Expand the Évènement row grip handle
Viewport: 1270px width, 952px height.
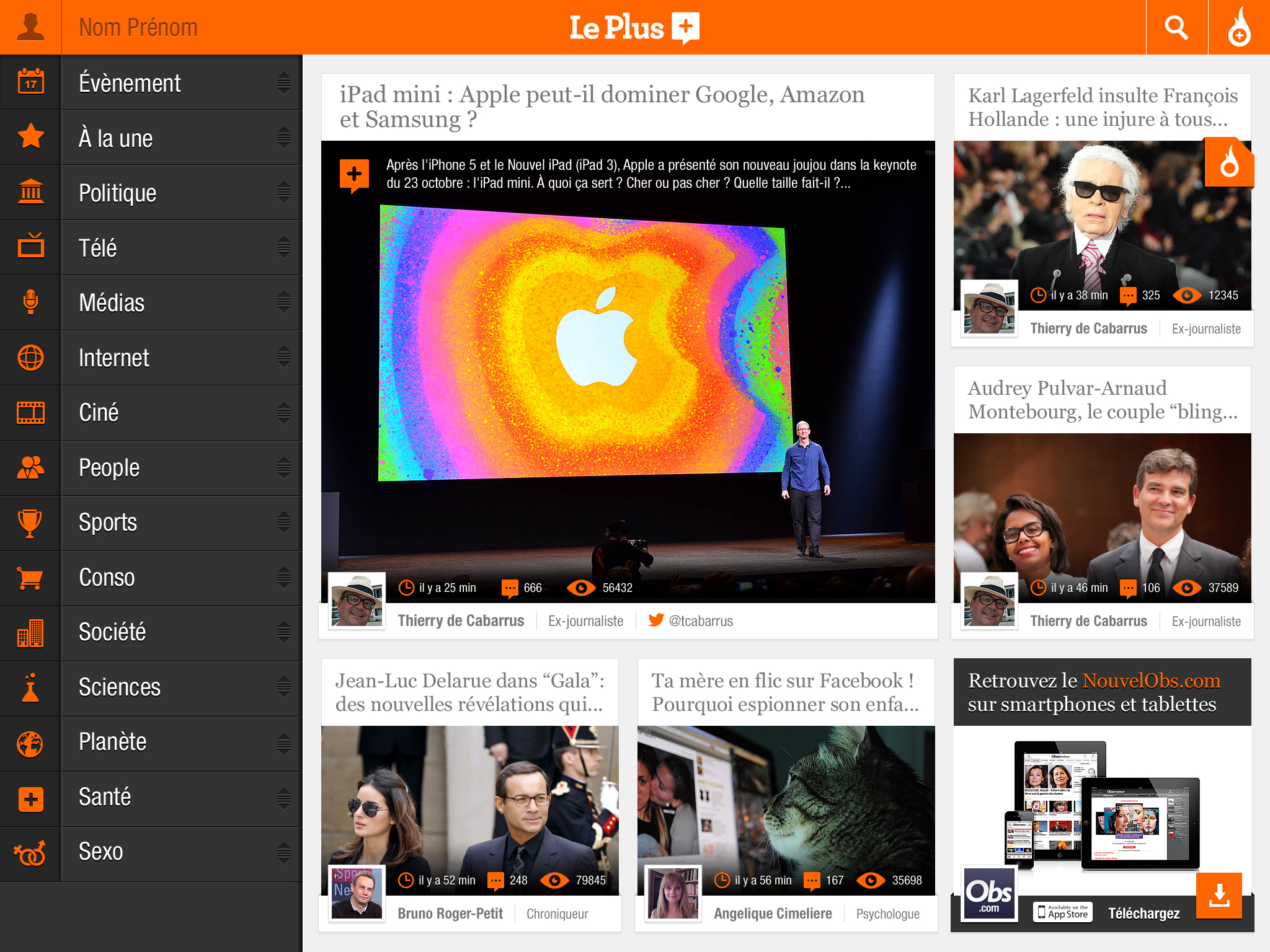click(284, 82)
